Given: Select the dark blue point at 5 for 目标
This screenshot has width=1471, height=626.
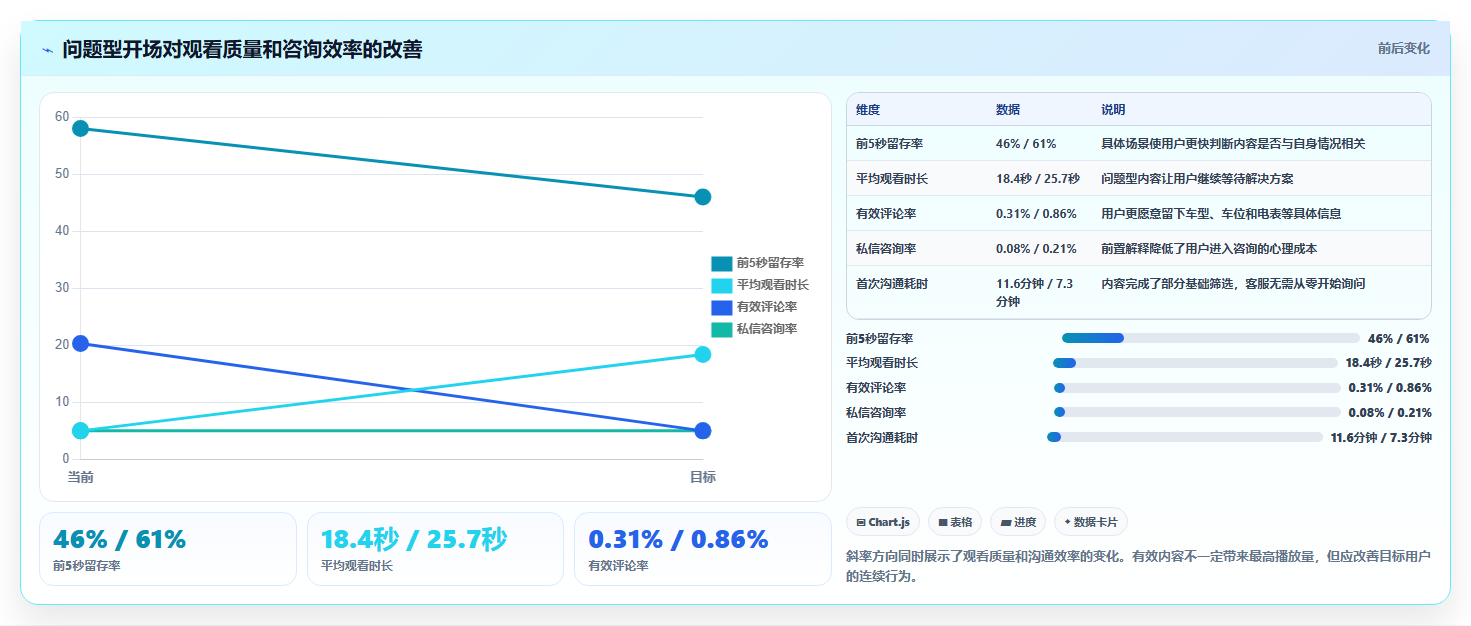Looking at the screenshot, I should point(702,431).
